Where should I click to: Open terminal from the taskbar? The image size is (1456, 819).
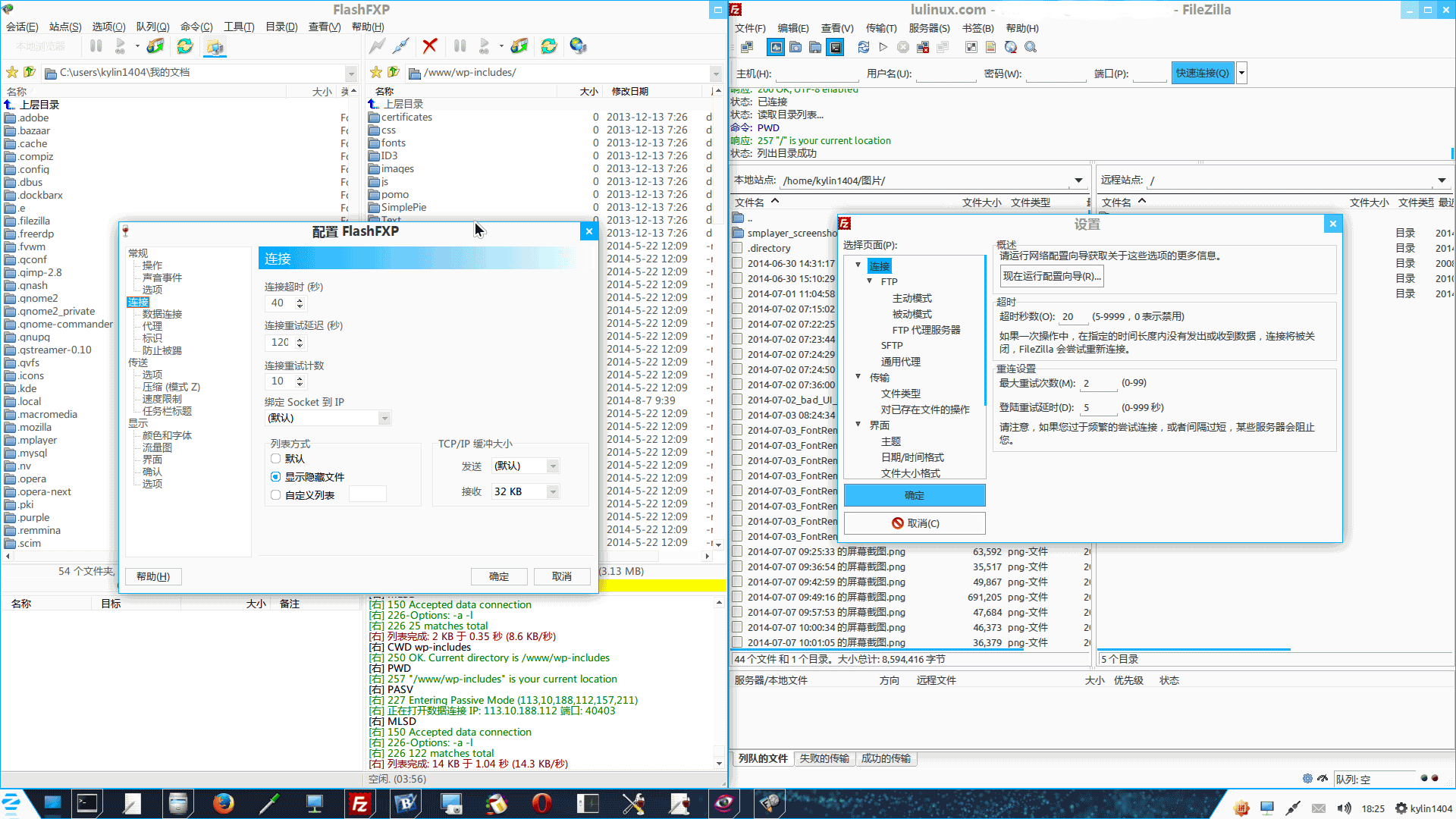click(87, 803)
